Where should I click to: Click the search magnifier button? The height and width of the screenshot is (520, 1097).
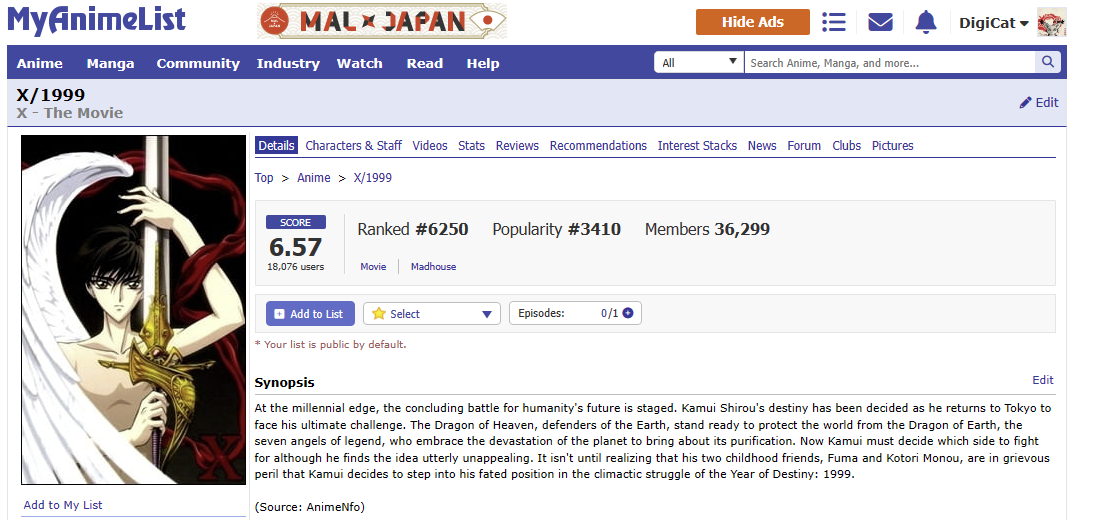1047,62
